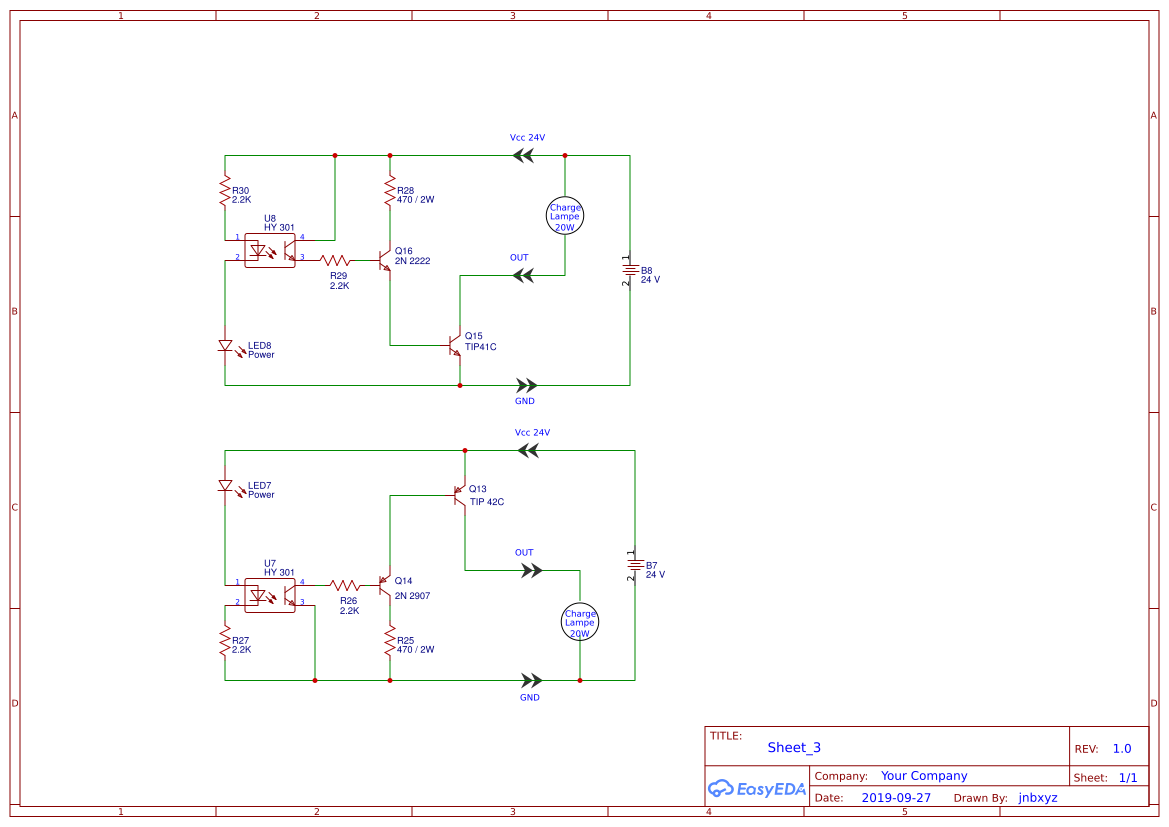Open the EasyEDA logo link
The height and width of the screenshot is (827, 1169).
(x=757, y=789)
